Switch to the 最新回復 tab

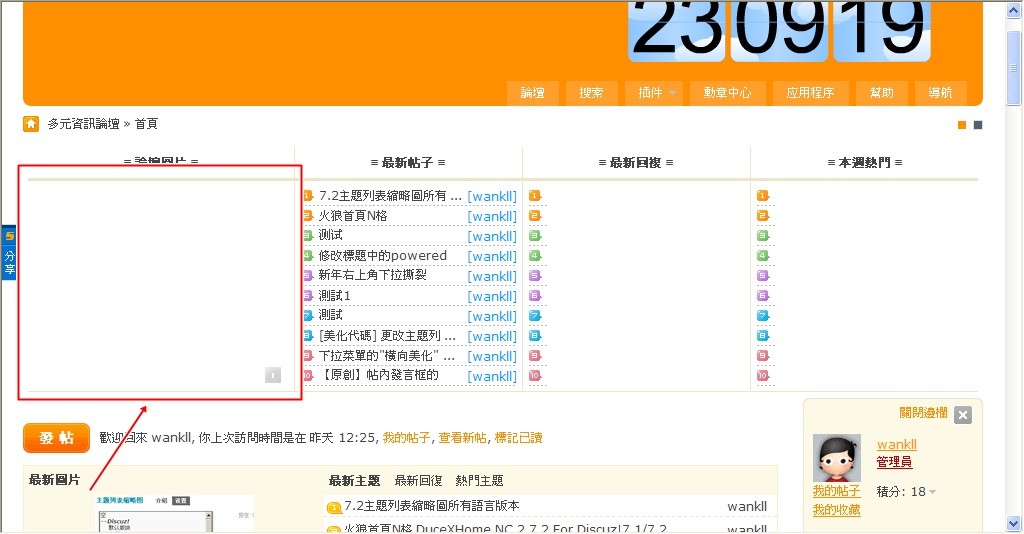418,481
